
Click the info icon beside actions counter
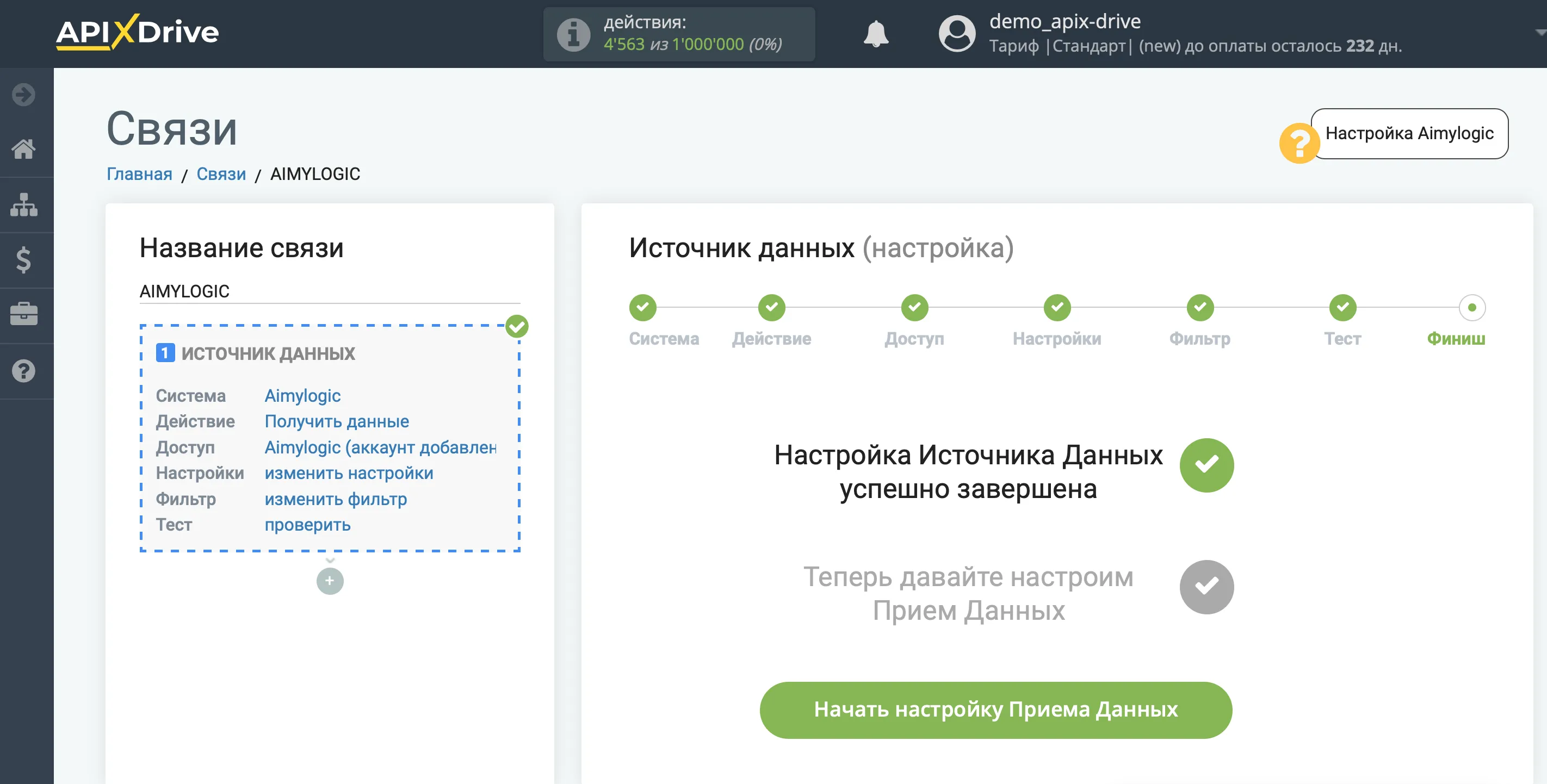tap(573, 34)
